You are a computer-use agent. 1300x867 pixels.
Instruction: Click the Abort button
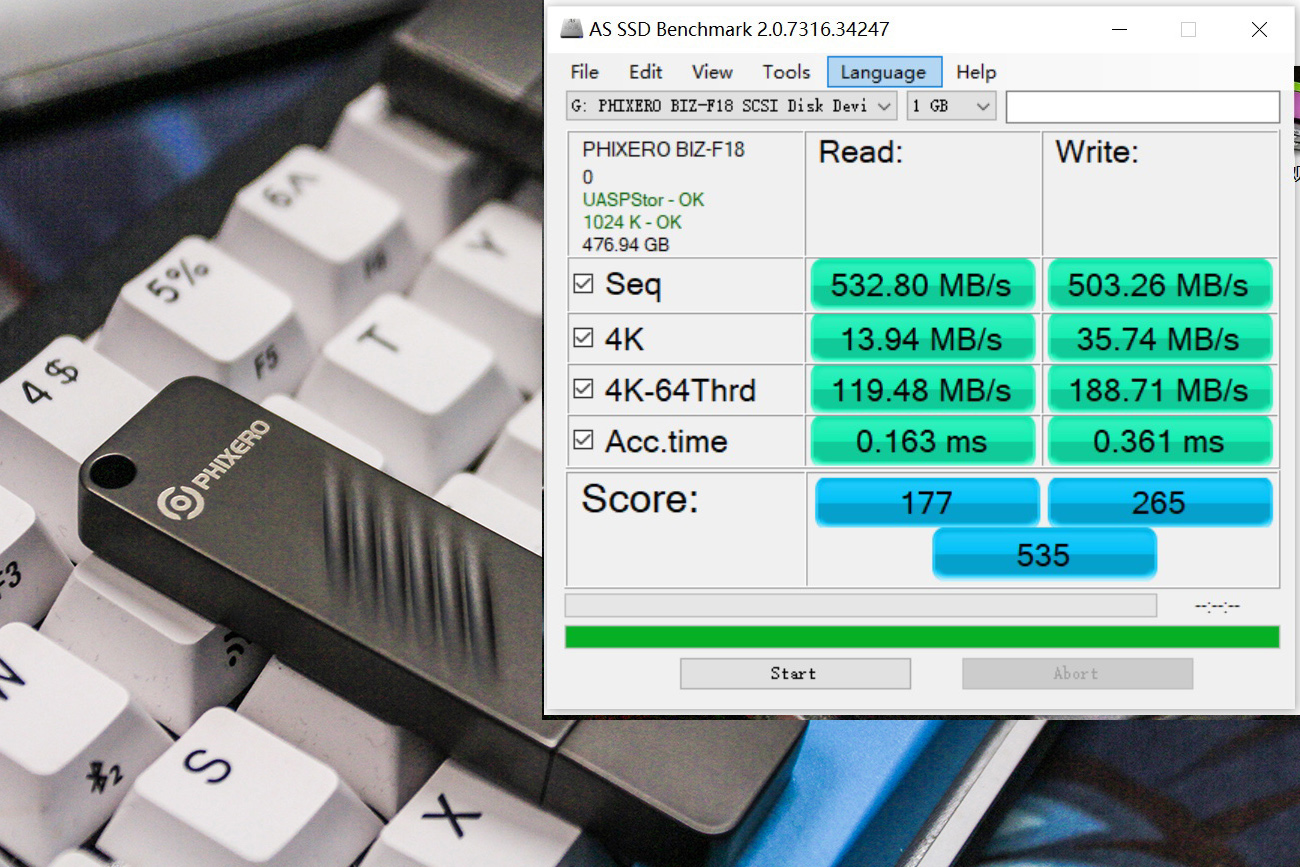click(x=1077, y=674)
